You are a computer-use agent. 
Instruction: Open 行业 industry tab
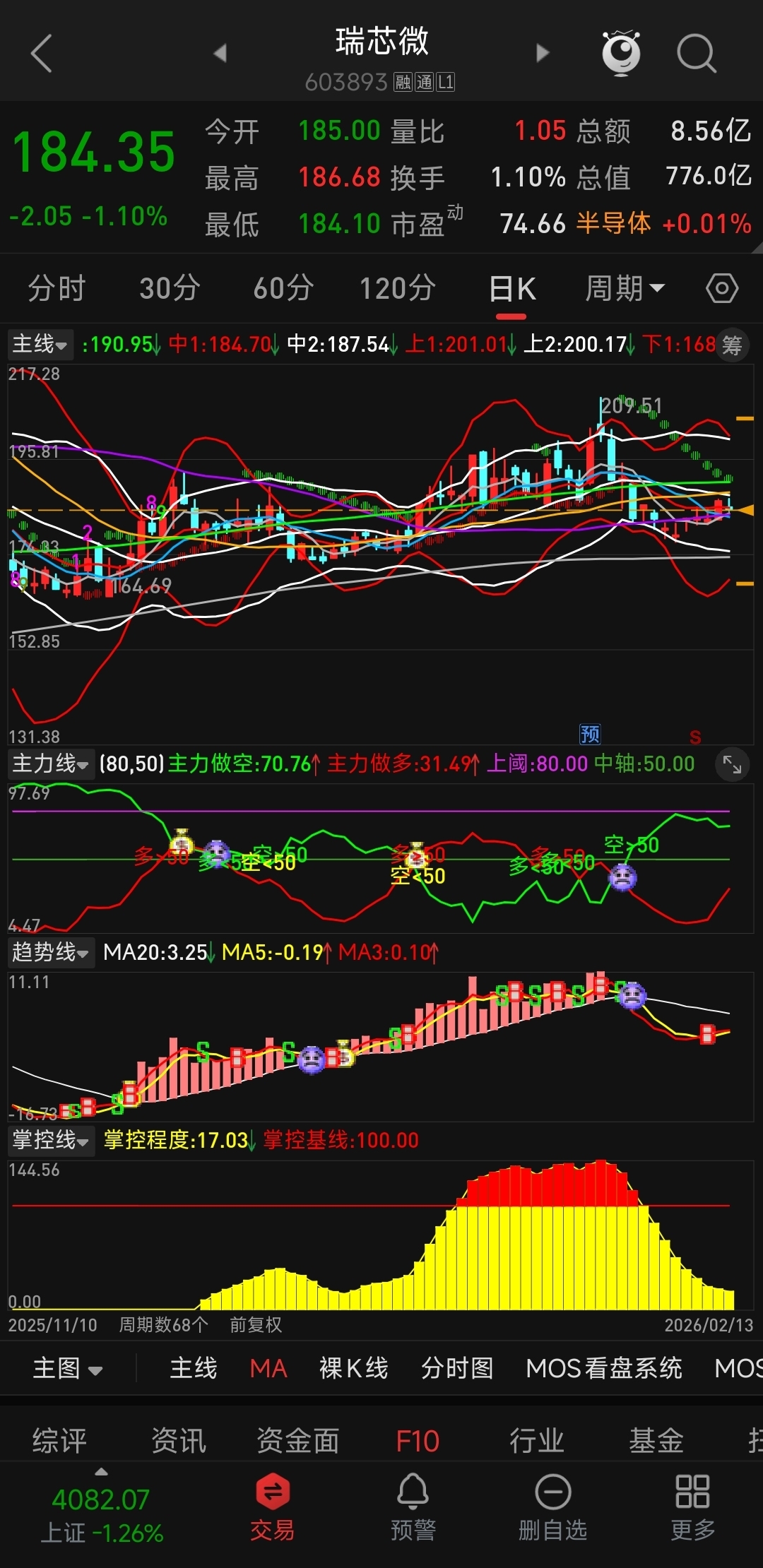537,1441
